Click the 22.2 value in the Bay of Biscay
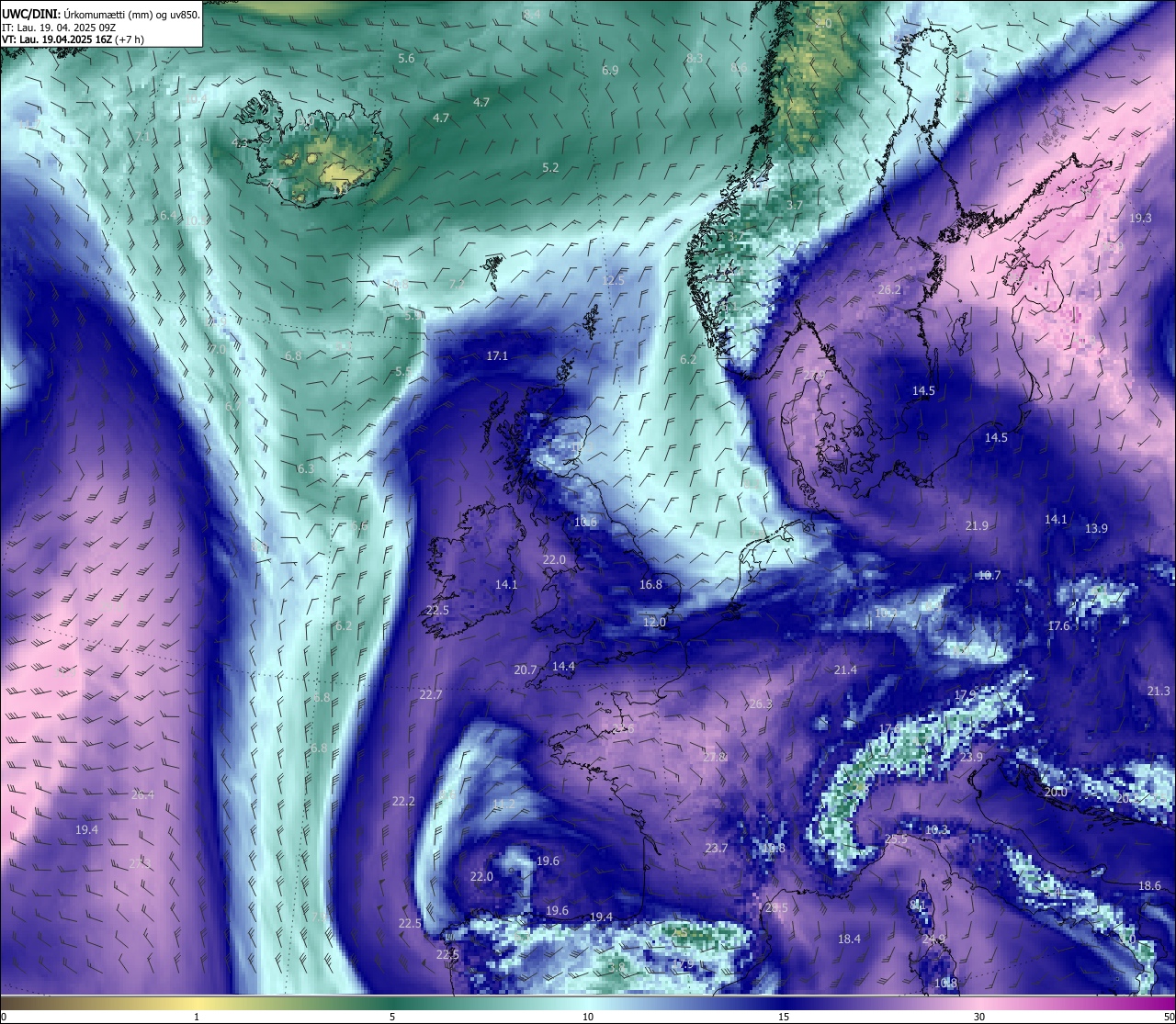The image size is (1176, 1024). click(x=403, y=801)
